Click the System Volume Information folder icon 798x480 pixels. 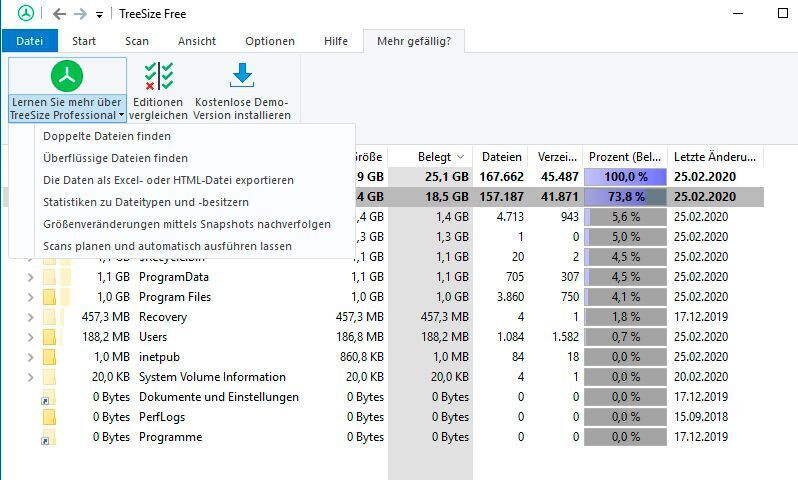pyautogui.click(x=49, y=377)
